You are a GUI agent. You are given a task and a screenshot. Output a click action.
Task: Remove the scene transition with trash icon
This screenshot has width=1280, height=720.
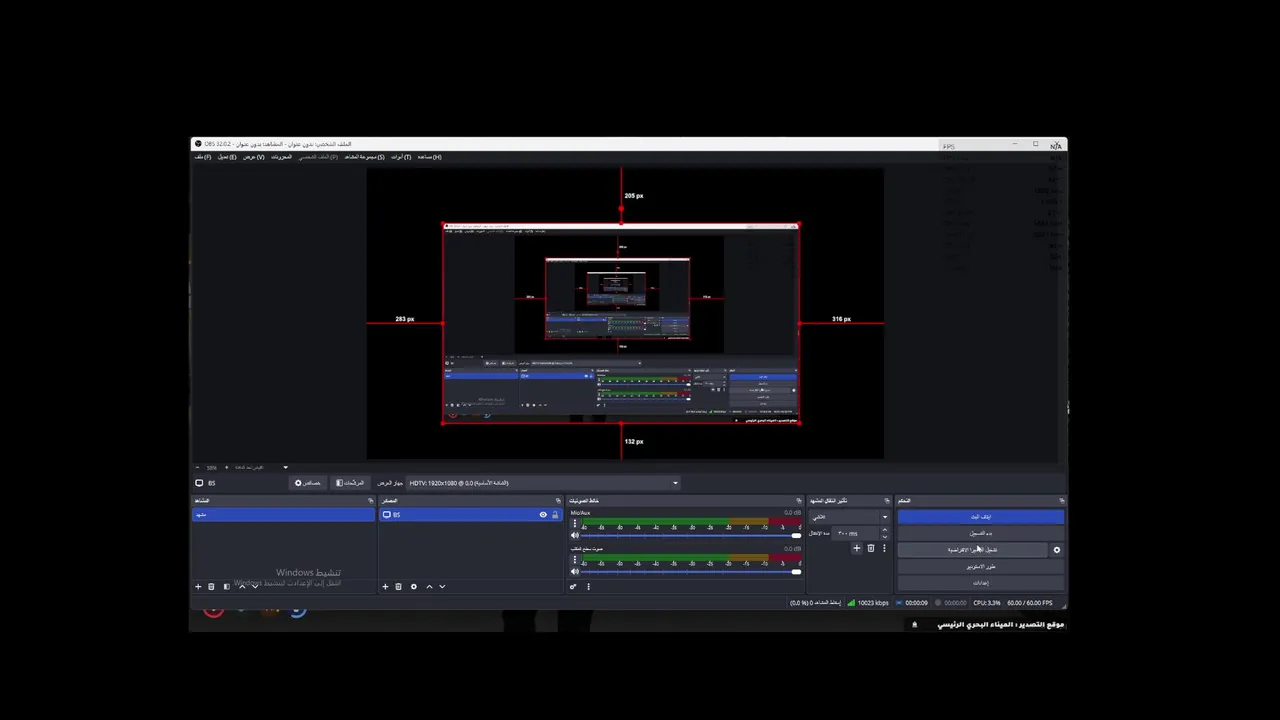(870, 548)
